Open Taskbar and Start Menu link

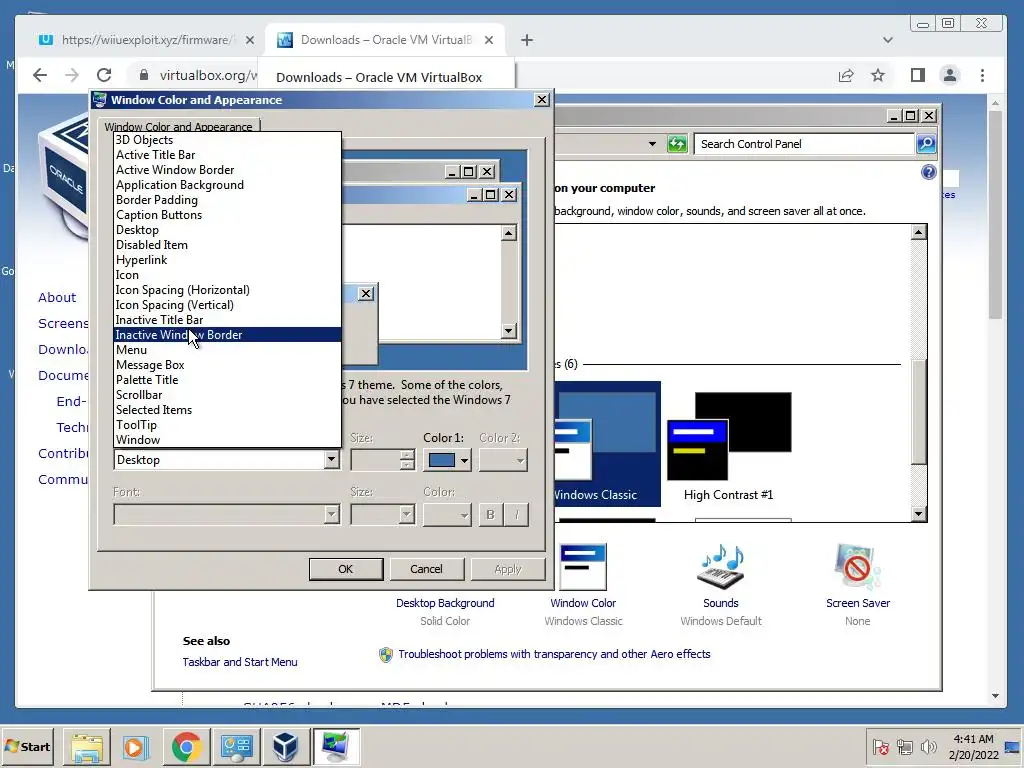click(240, 662)
